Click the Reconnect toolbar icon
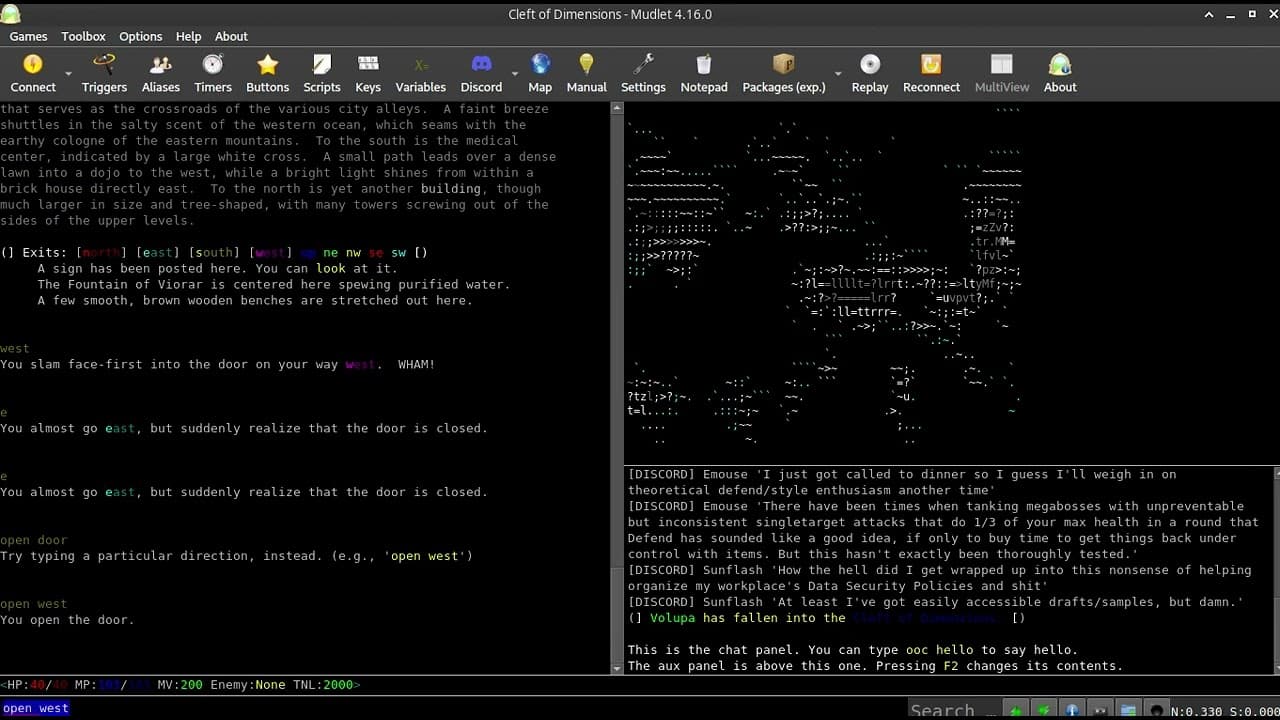 (931, 74)
